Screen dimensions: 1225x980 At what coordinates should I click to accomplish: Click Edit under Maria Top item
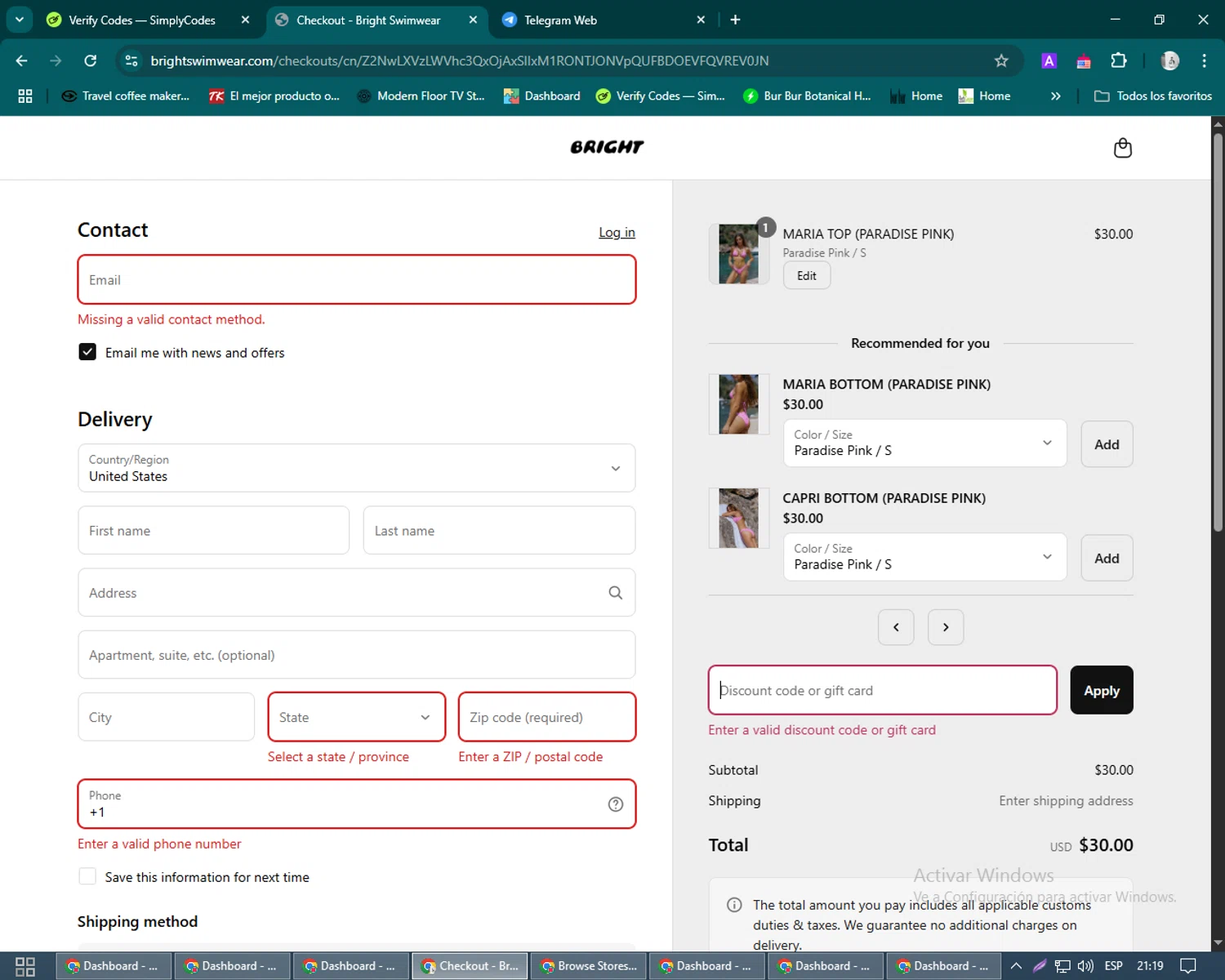pyautogui.click(x=807, y=276)
